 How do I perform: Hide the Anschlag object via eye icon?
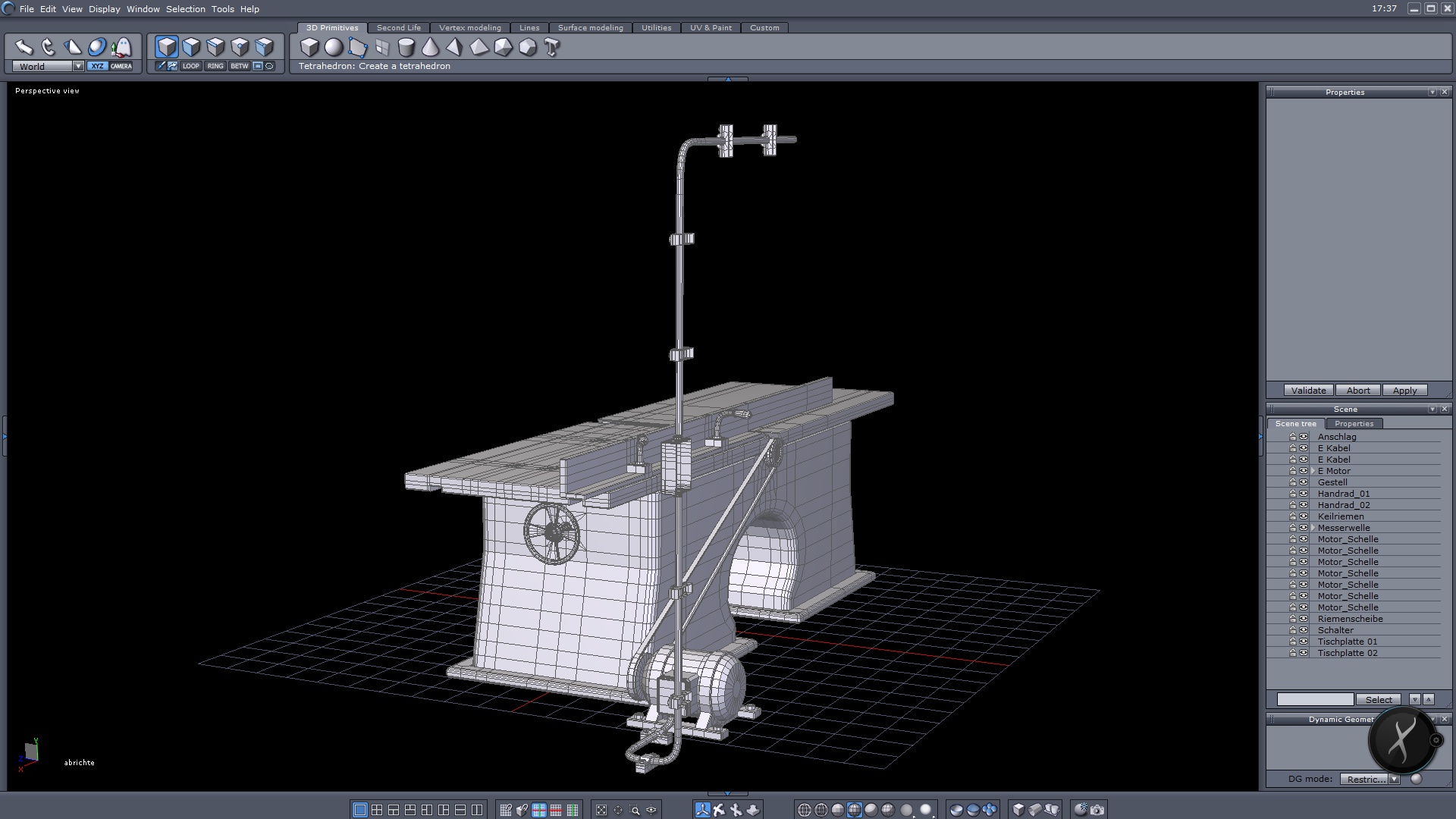click(1304, 437)
